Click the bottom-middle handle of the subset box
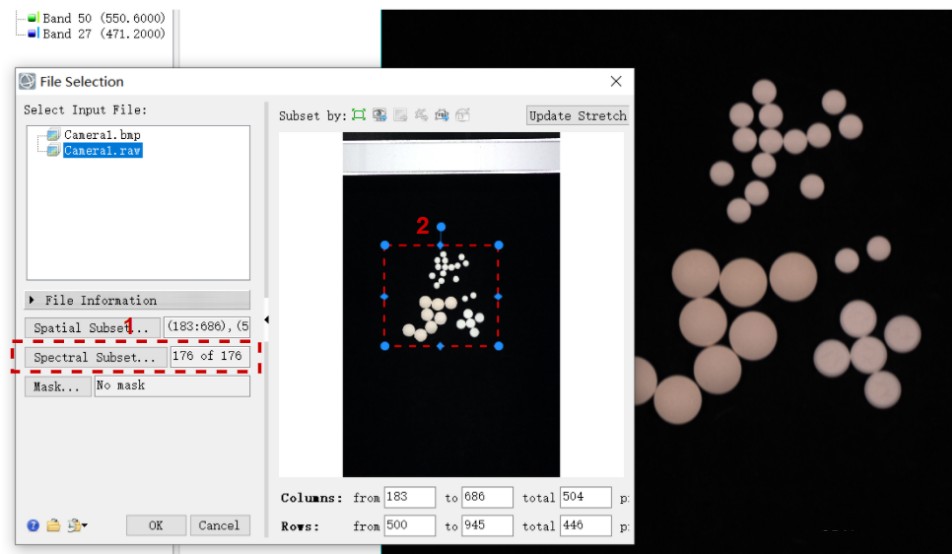952x554 pixels. 440,346
